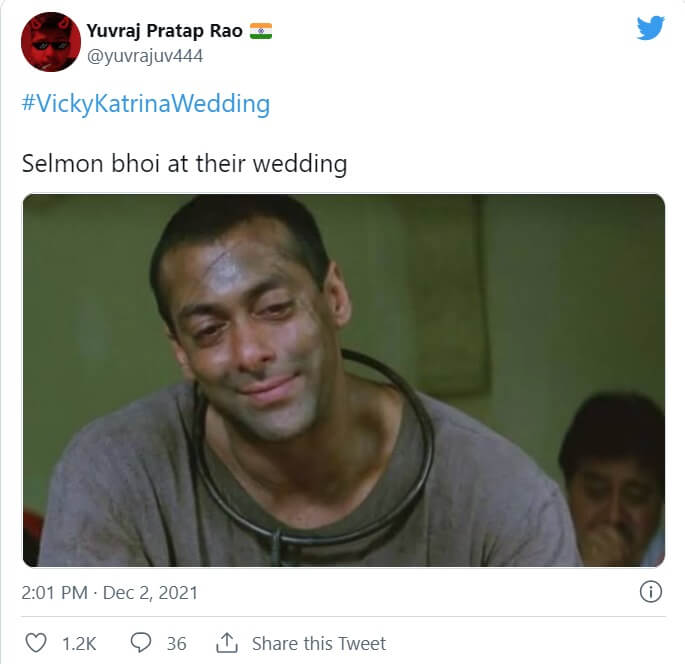The height and width of the screenshot is (664, 685).
Task: Open the #VickyKatrinaWedding hashtag
Action: point(146,104)
